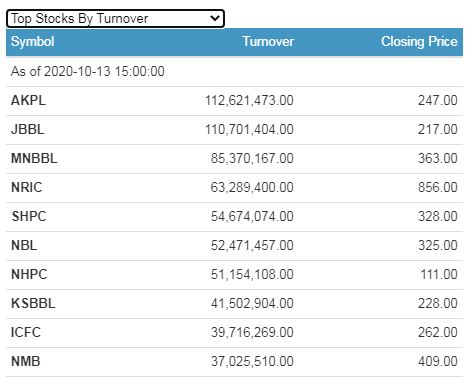The width and height of the screenshot is (469, 379).
Task: Click the As of 2020-10-13 timestamp row
Action: [234, 71]
